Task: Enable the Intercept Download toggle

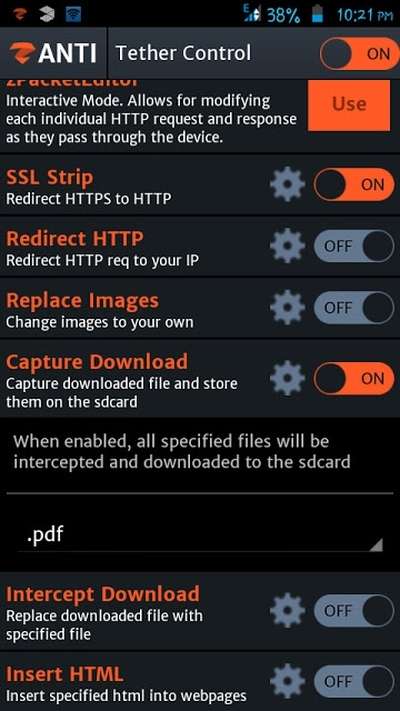Action: tap(354, 611)
